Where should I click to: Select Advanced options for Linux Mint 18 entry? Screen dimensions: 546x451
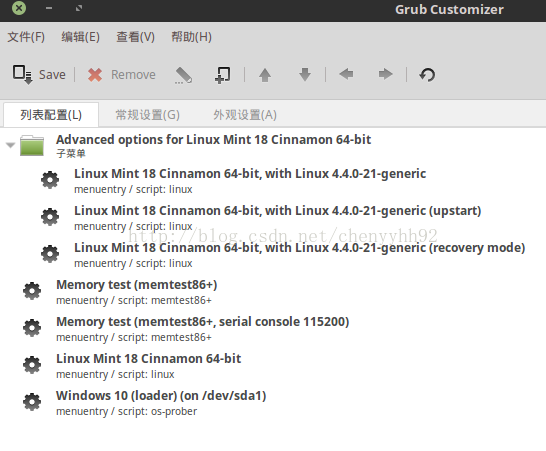tap(213, 140)
